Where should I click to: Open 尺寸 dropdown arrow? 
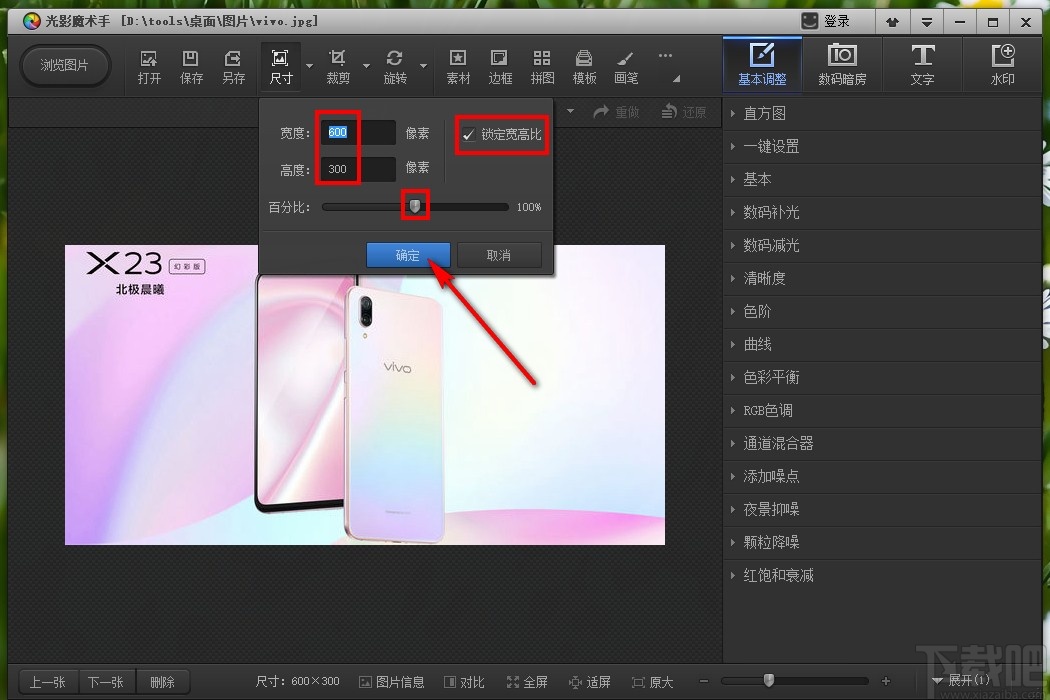309,66
